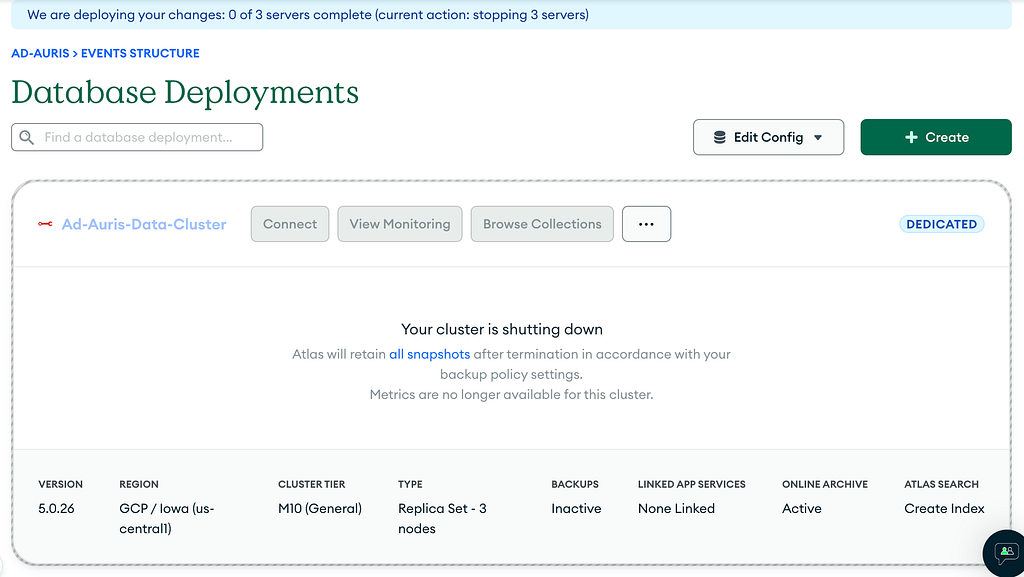Click the CLUSTER TIER column label
Viewport: 1024px width, 577px height.
(312, 484)
